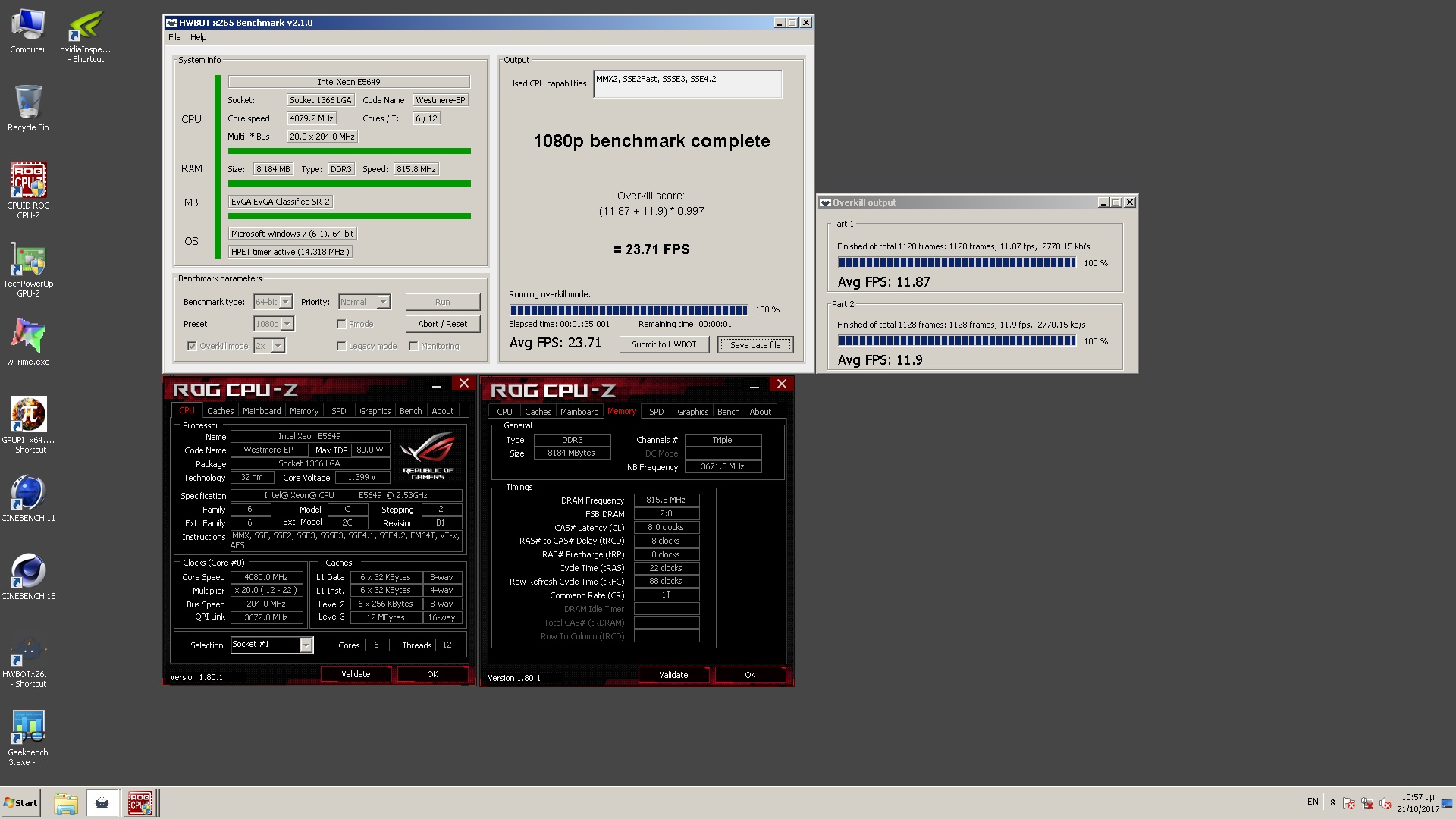
Task: Click Validate in Memory CPU-Z window
Action: 673,675
